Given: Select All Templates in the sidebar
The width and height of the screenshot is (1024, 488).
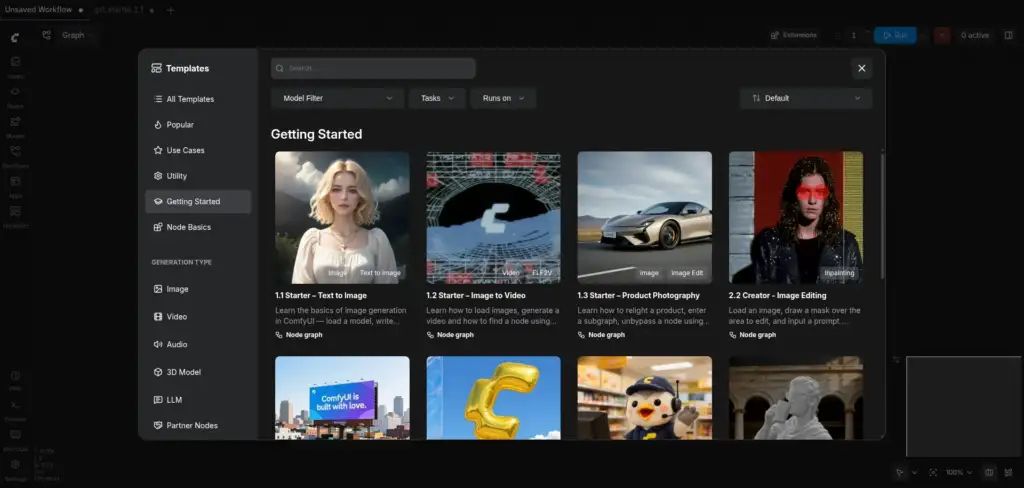Looking at the screenshot, I should pyautogui.click(x=198, y=99).
